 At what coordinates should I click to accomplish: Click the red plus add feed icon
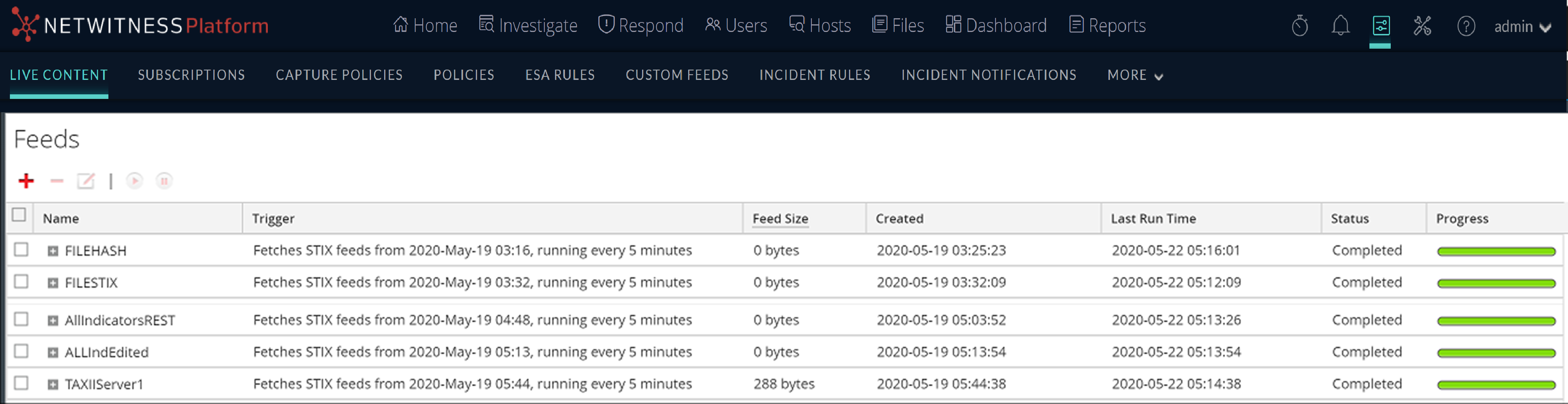(x=26, y=181)
